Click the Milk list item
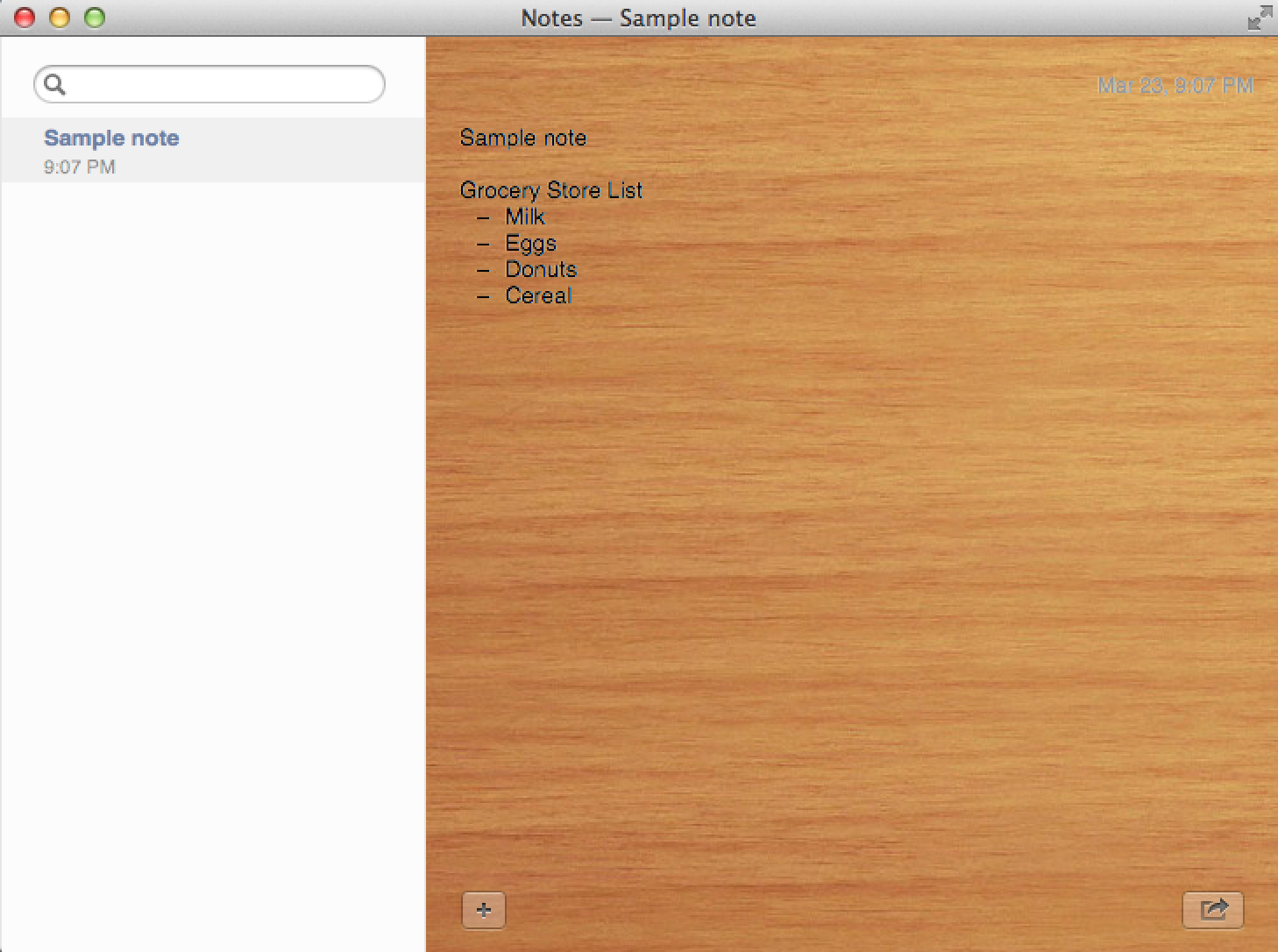The image size is (1278, 952). click(525, 217)
